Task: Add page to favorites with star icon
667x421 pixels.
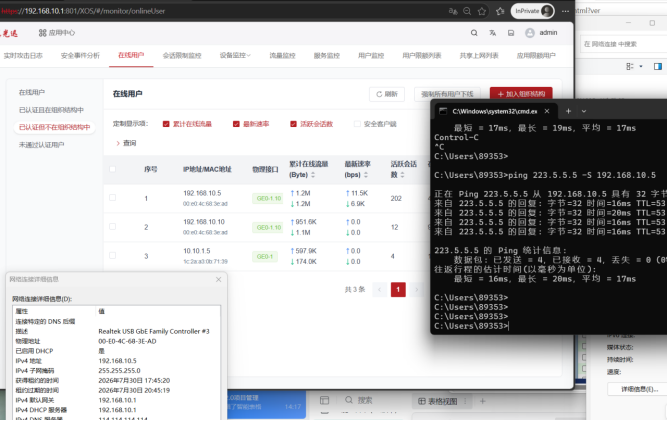Action: 482,11
